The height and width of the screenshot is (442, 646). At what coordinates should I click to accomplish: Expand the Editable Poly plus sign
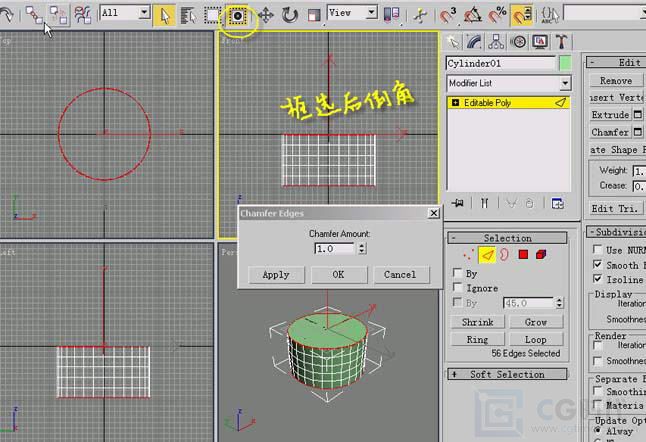(x=455, y=103)
